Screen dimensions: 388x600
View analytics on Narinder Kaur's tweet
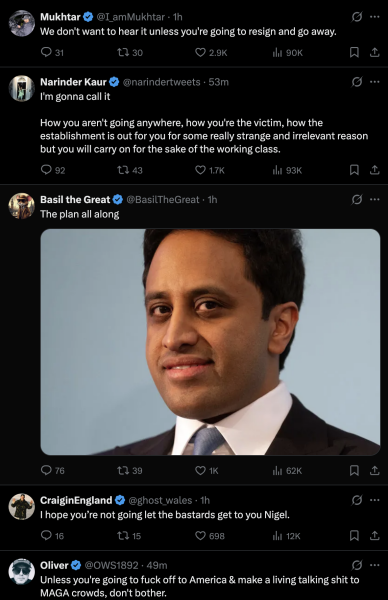click(x=277, y=170)
